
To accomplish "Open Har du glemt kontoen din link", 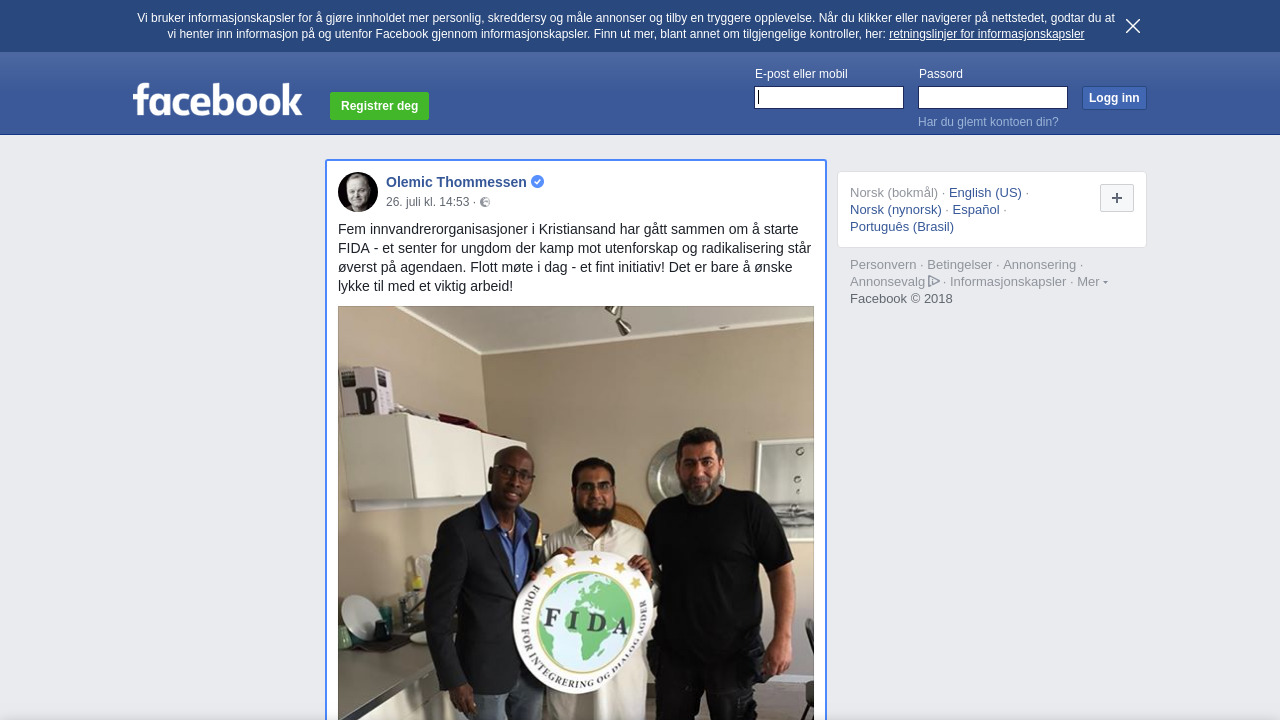I will point(988,122).
